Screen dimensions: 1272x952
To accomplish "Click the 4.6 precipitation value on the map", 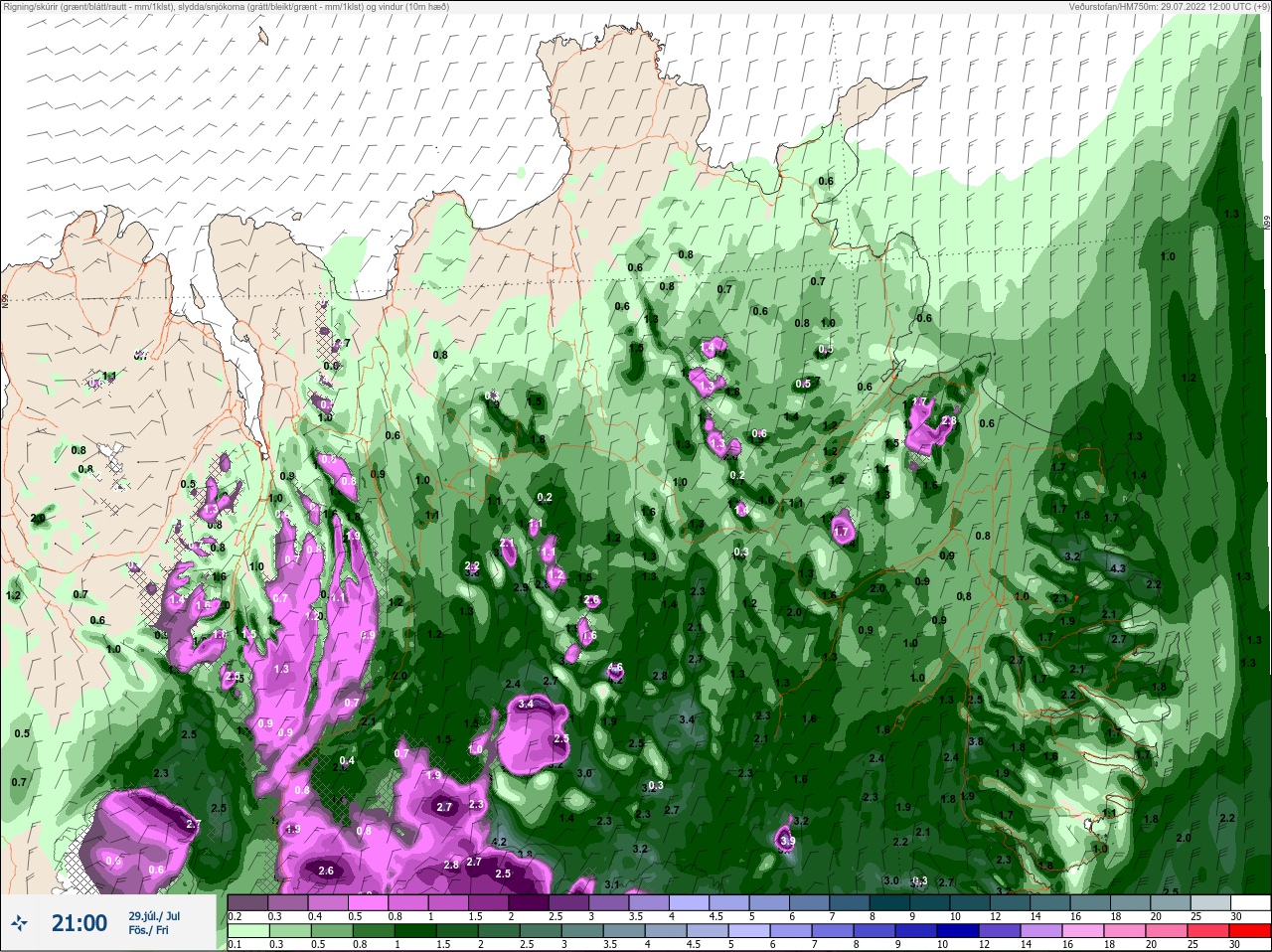I will click(x=614, y=667).
